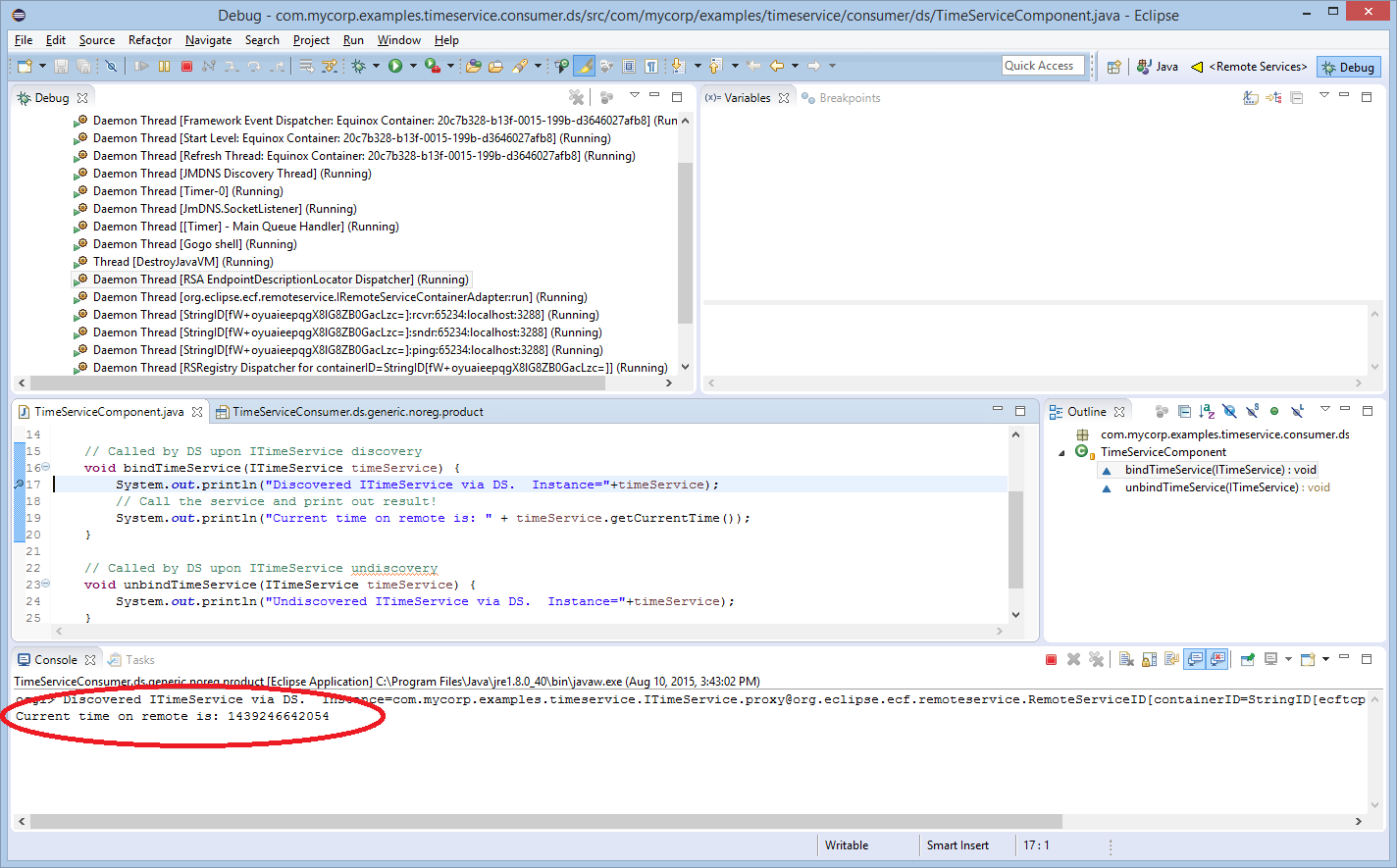Click the Debug bug launch icon in toolbar

point(358,66)
